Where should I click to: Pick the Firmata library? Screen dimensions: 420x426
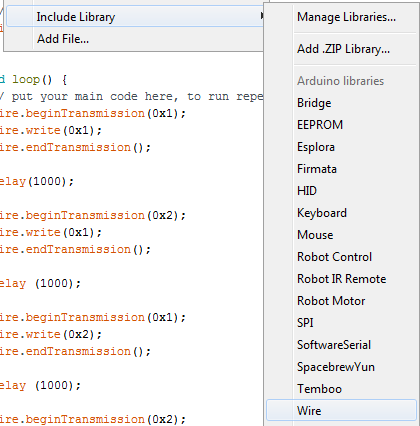342,169
